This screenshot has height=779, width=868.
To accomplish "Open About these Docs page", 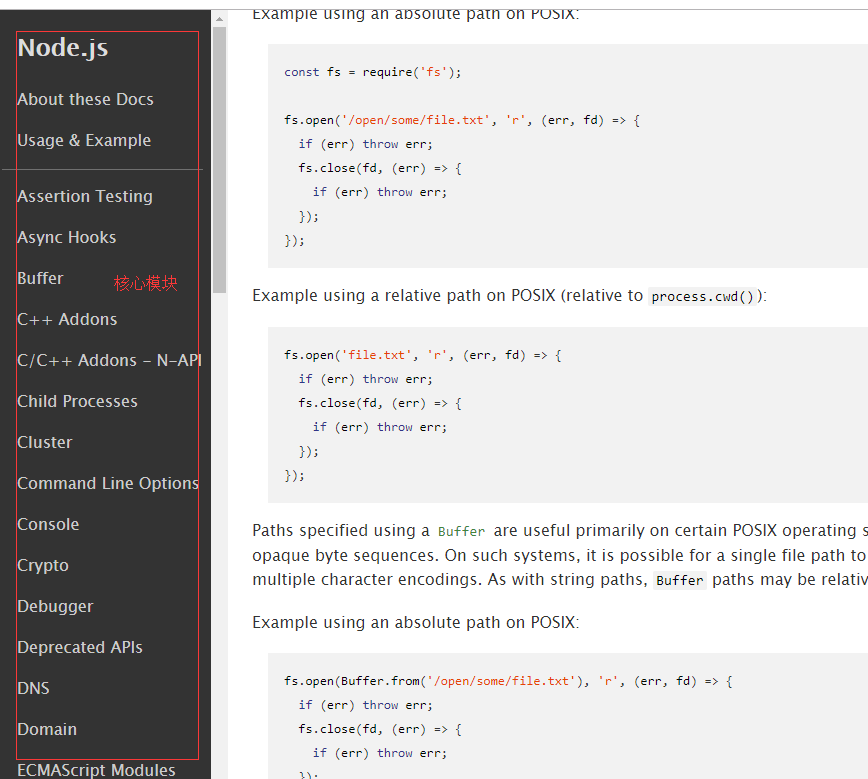I will (85, 99).
